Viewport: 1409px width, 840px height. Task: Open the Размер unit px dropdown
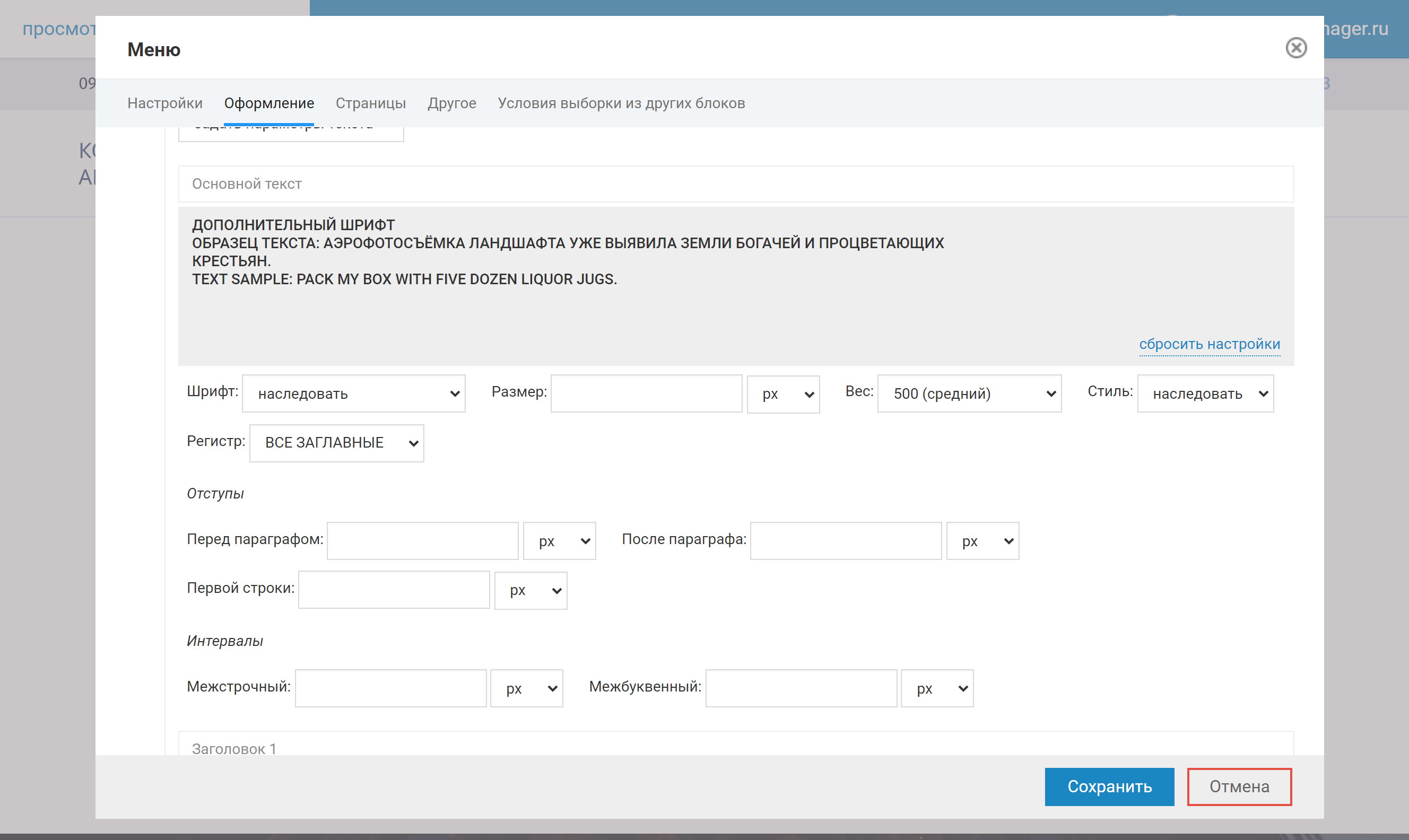783,394
